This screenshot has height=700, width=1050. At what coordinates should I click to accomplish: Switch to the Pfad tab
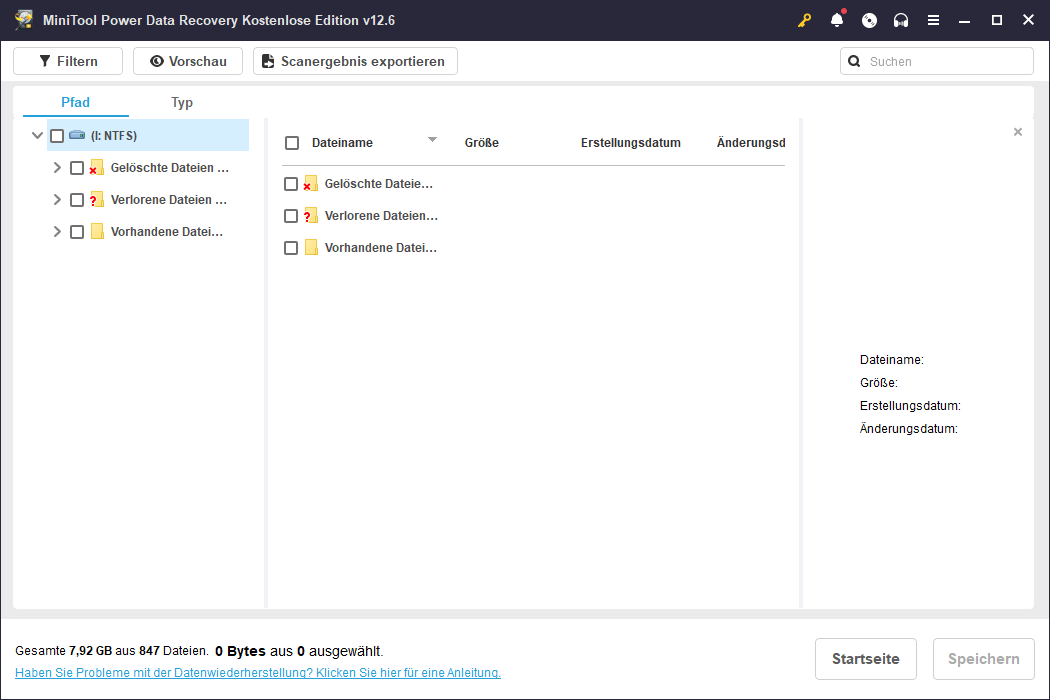(x=75, y=102)
